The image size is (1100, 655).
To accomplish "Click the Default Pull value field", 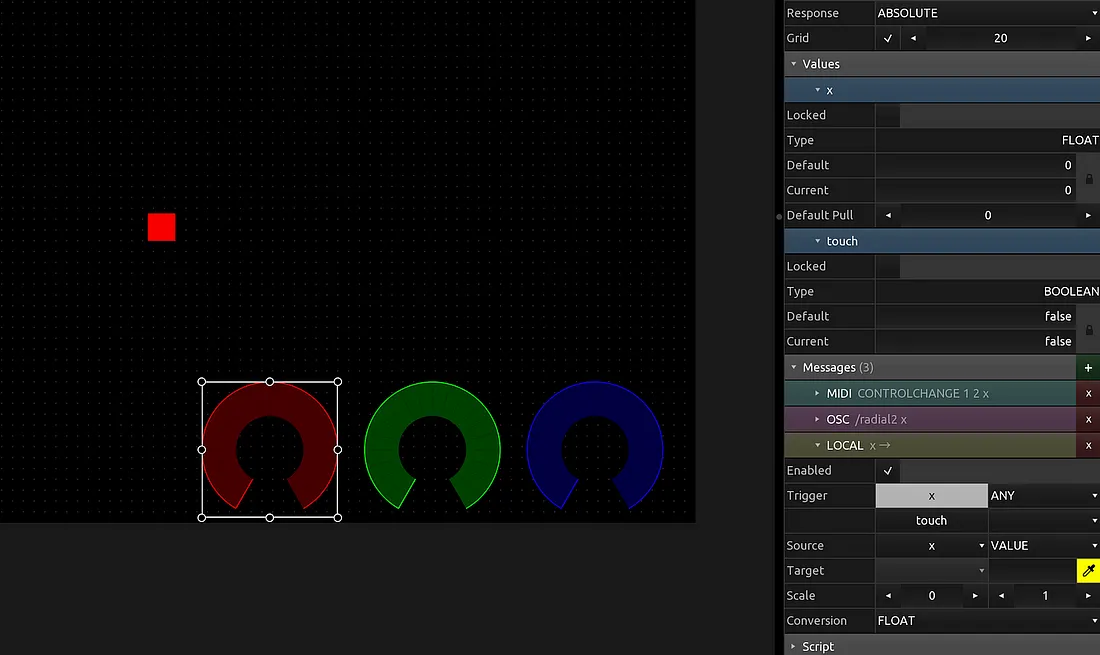I will [x=988, y=215].
